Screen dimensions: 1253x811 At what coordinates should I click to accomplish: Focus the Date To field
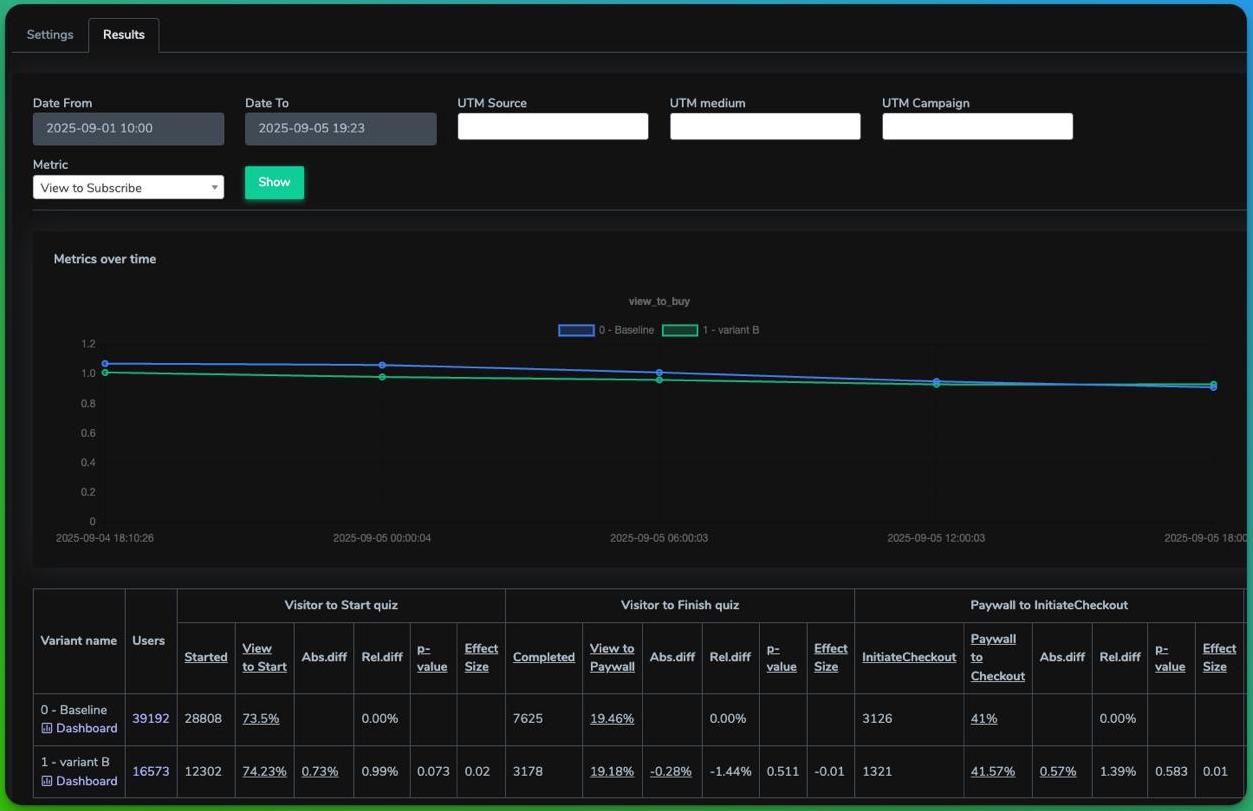340,128
